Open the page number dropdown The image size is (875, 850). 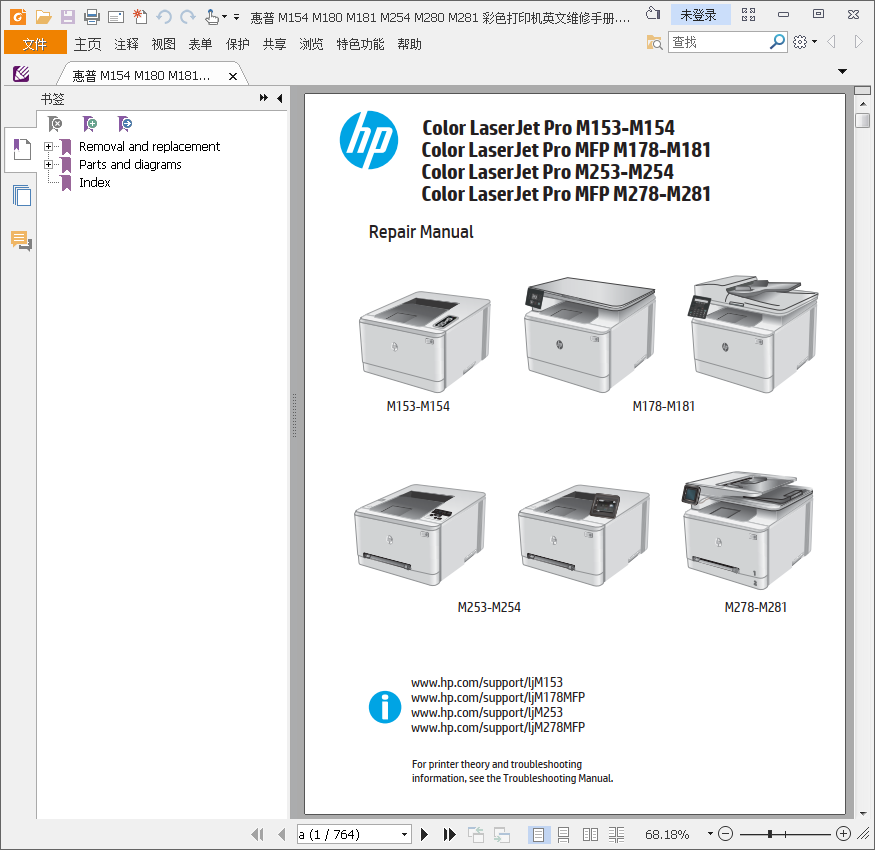(x=405, y=835)
